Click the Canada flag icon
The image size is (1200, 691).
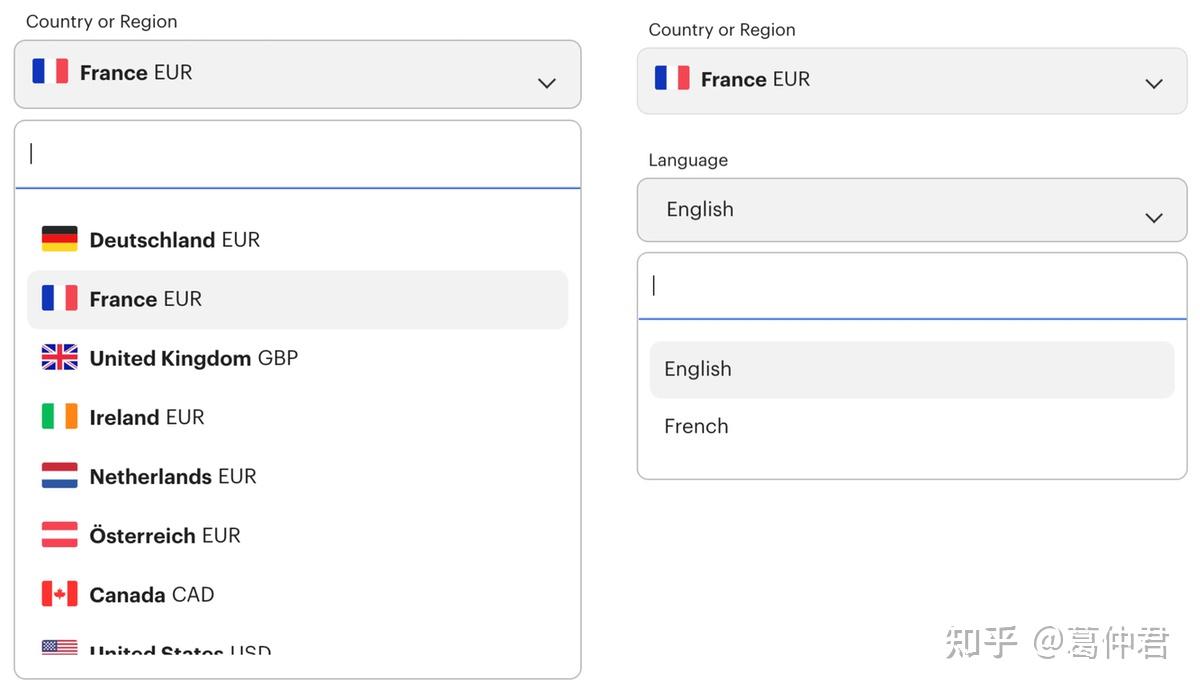pos(59,593)
